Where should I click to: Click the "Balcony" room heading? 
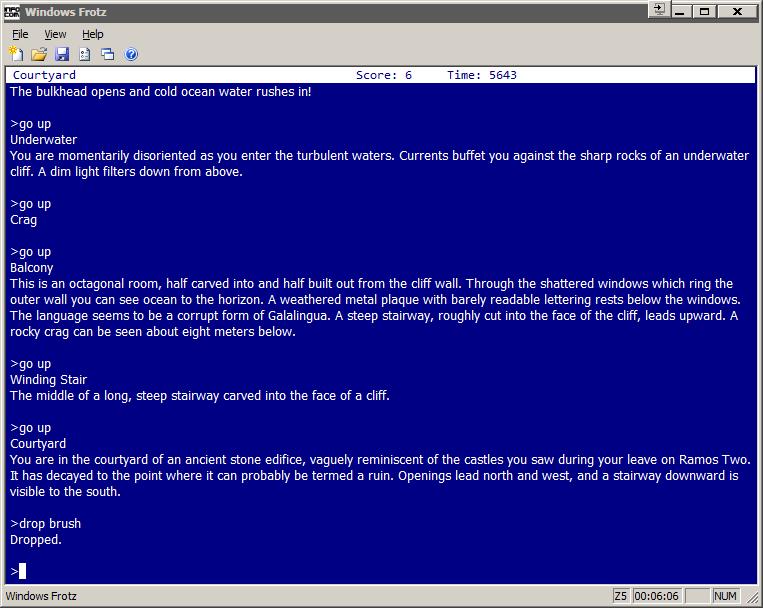32,268
